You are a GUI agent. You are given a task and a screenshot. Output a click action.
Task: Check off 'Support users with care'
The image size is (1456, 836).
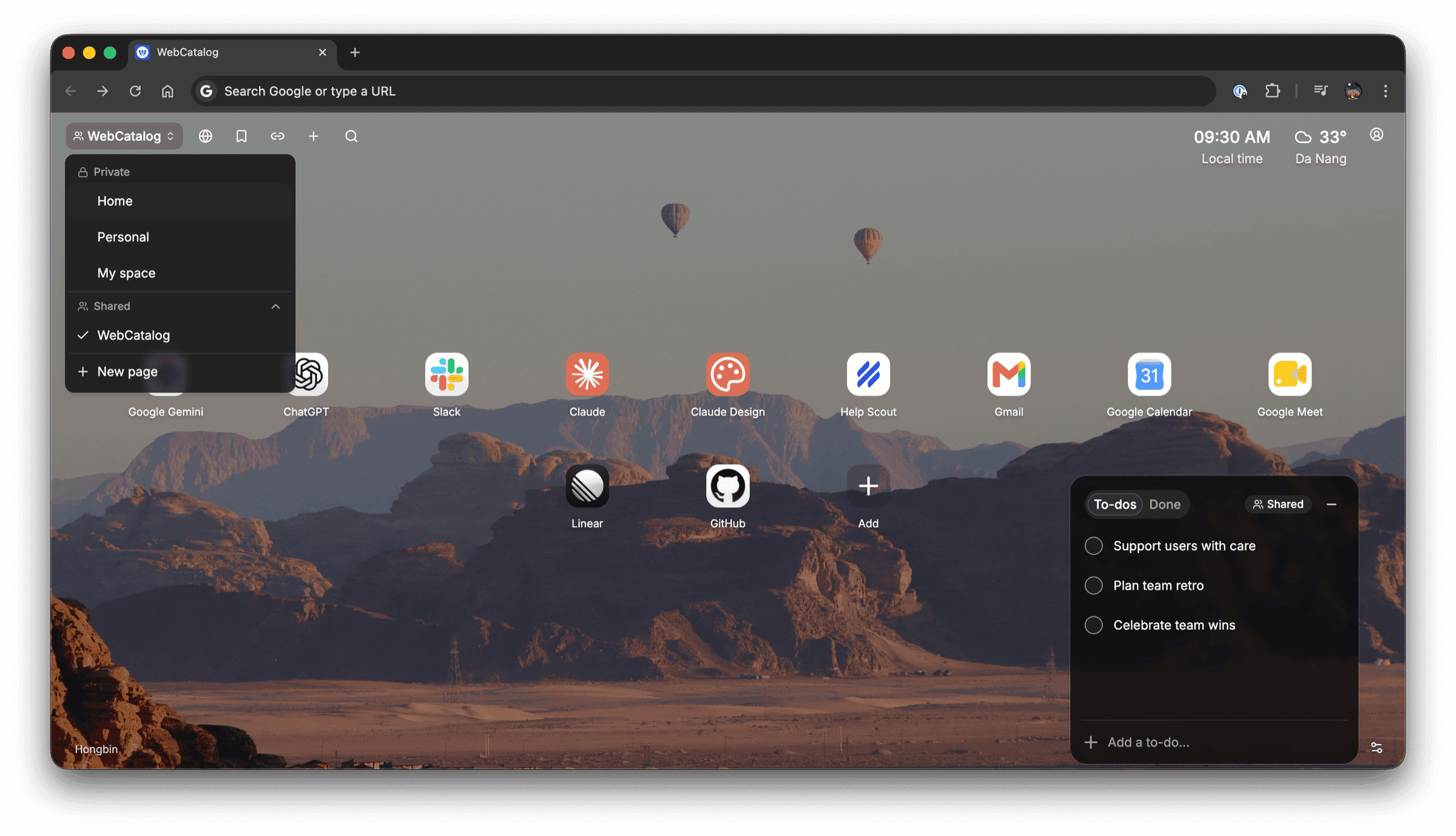click(1093, 545)
